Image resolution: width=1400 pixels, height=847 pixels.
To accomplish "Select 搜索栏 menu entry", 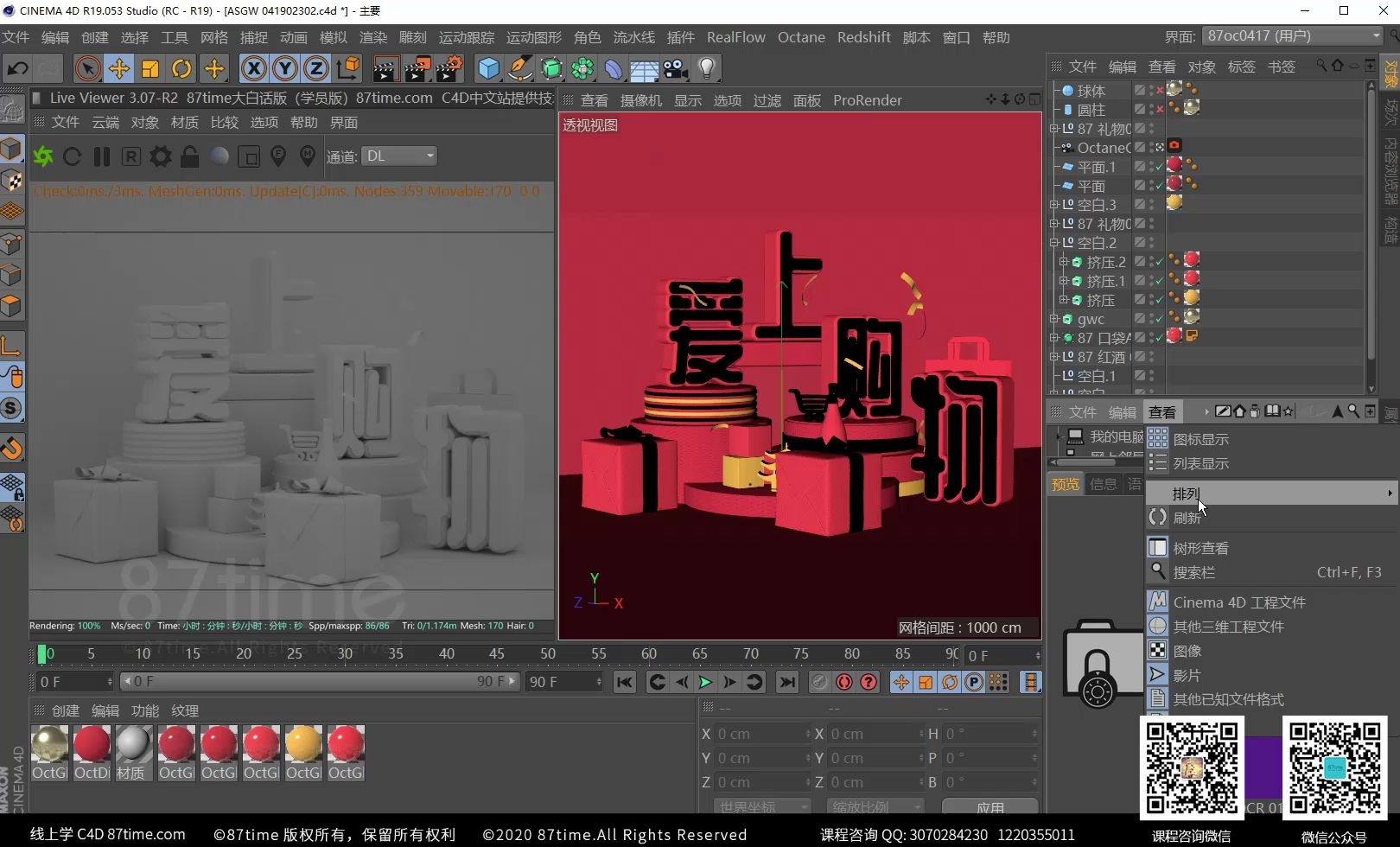I will point(1272,572).
